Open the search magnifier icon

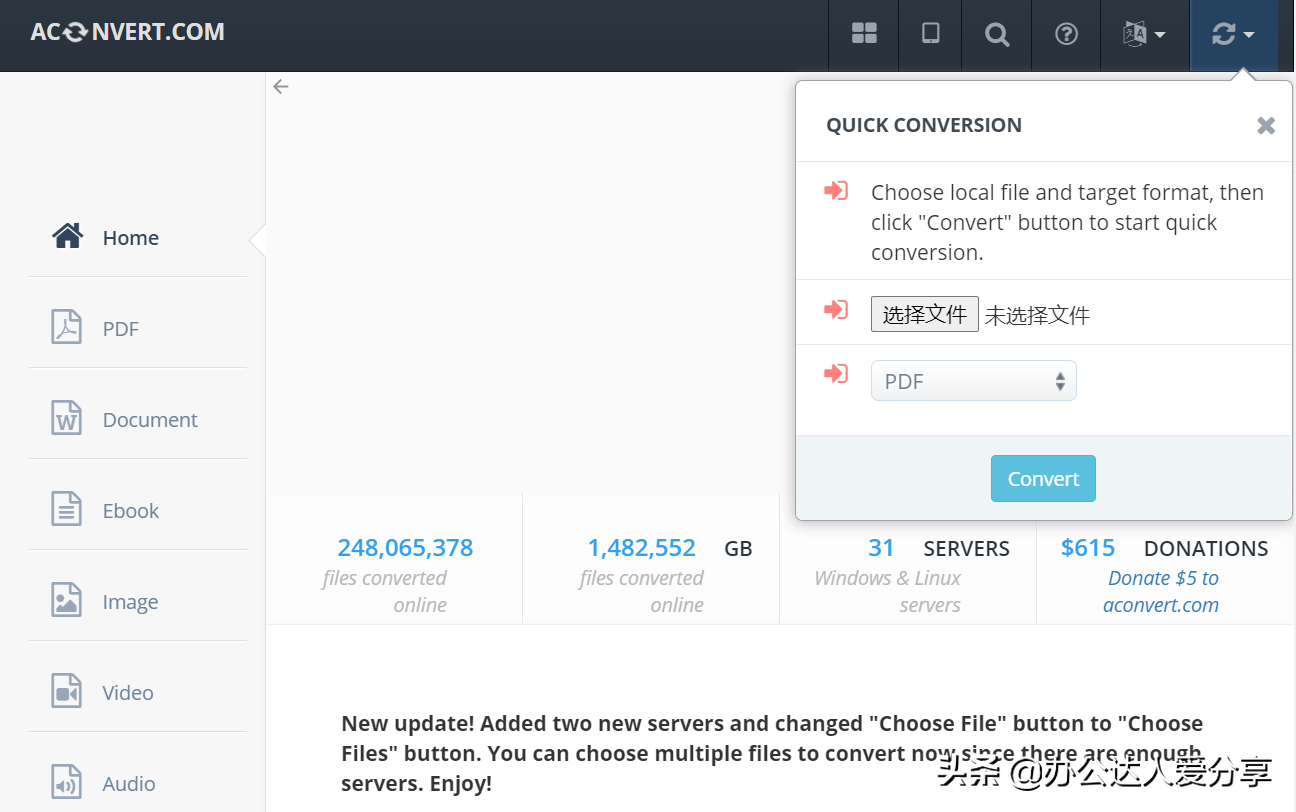click(996, 34)
